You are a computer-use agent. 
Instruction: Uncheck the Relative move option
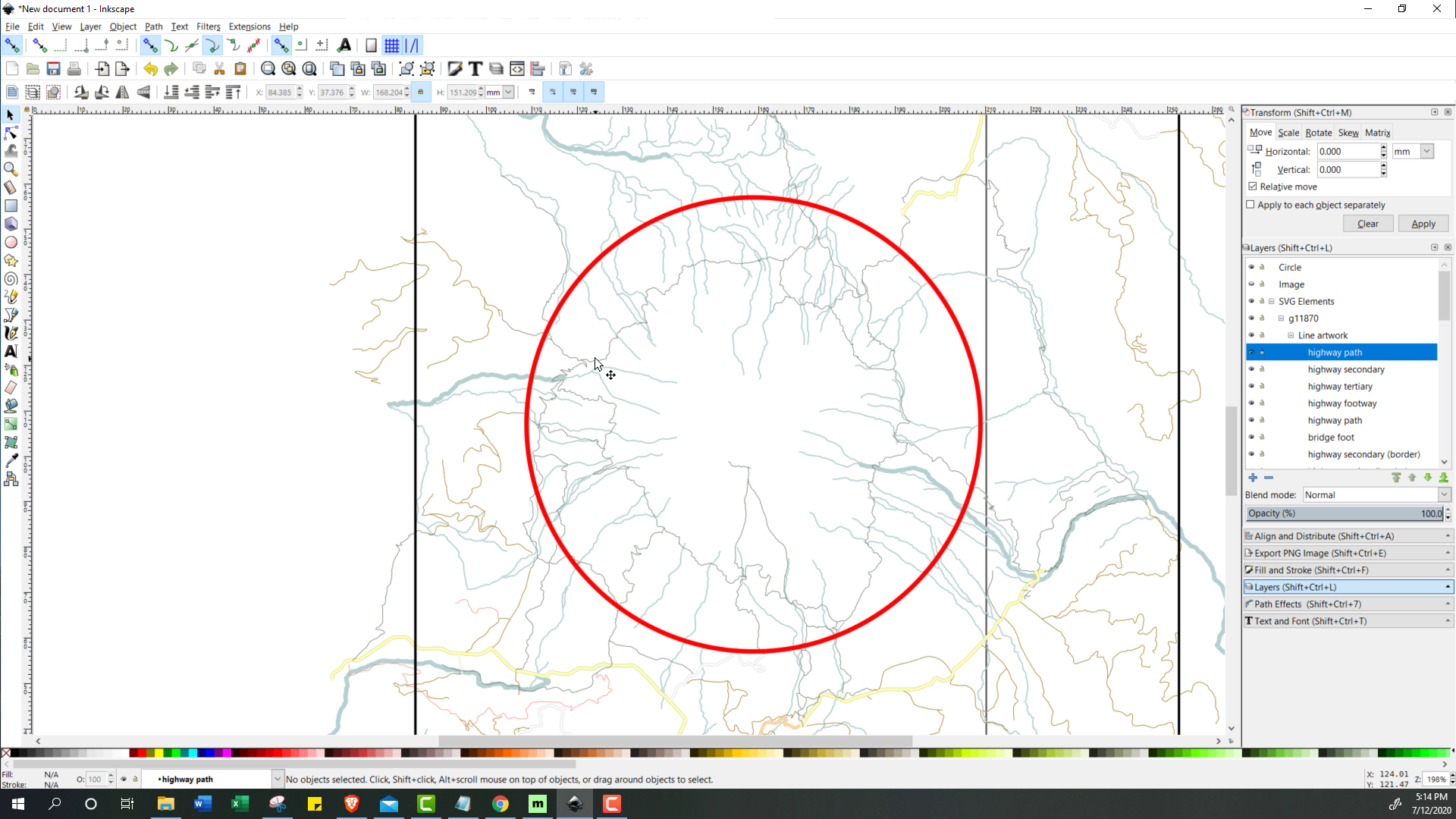click(x=1254, y=187)
